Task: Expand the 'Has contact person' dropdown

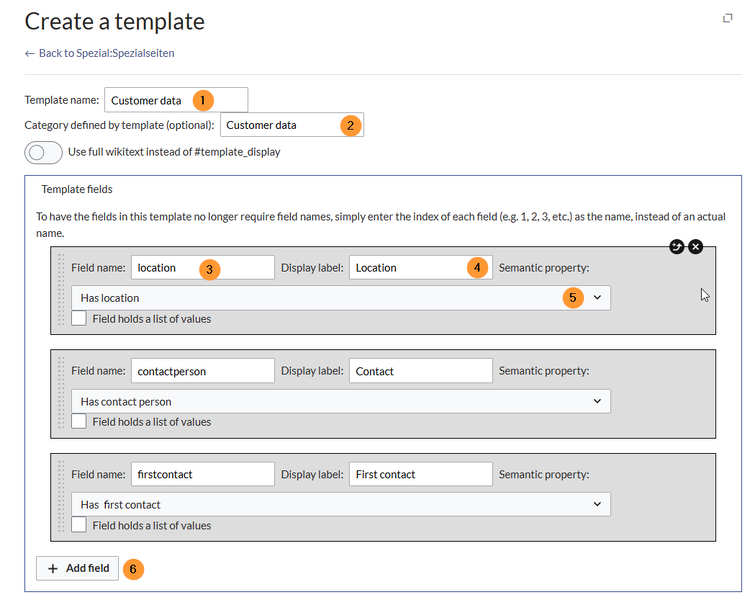Action: (340, 401)
